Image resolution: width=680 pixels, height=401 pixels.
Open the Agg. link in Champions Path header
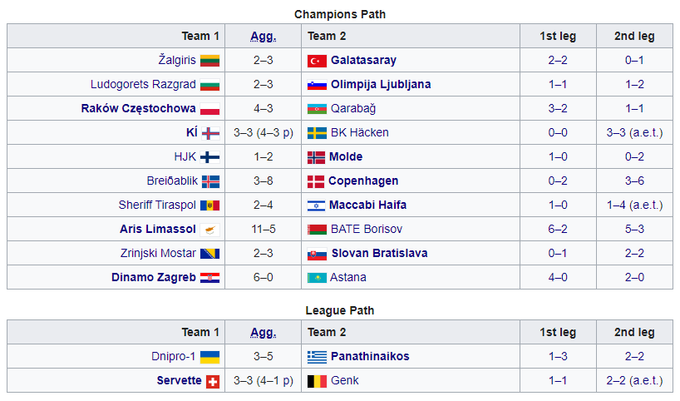click(262, 36)
